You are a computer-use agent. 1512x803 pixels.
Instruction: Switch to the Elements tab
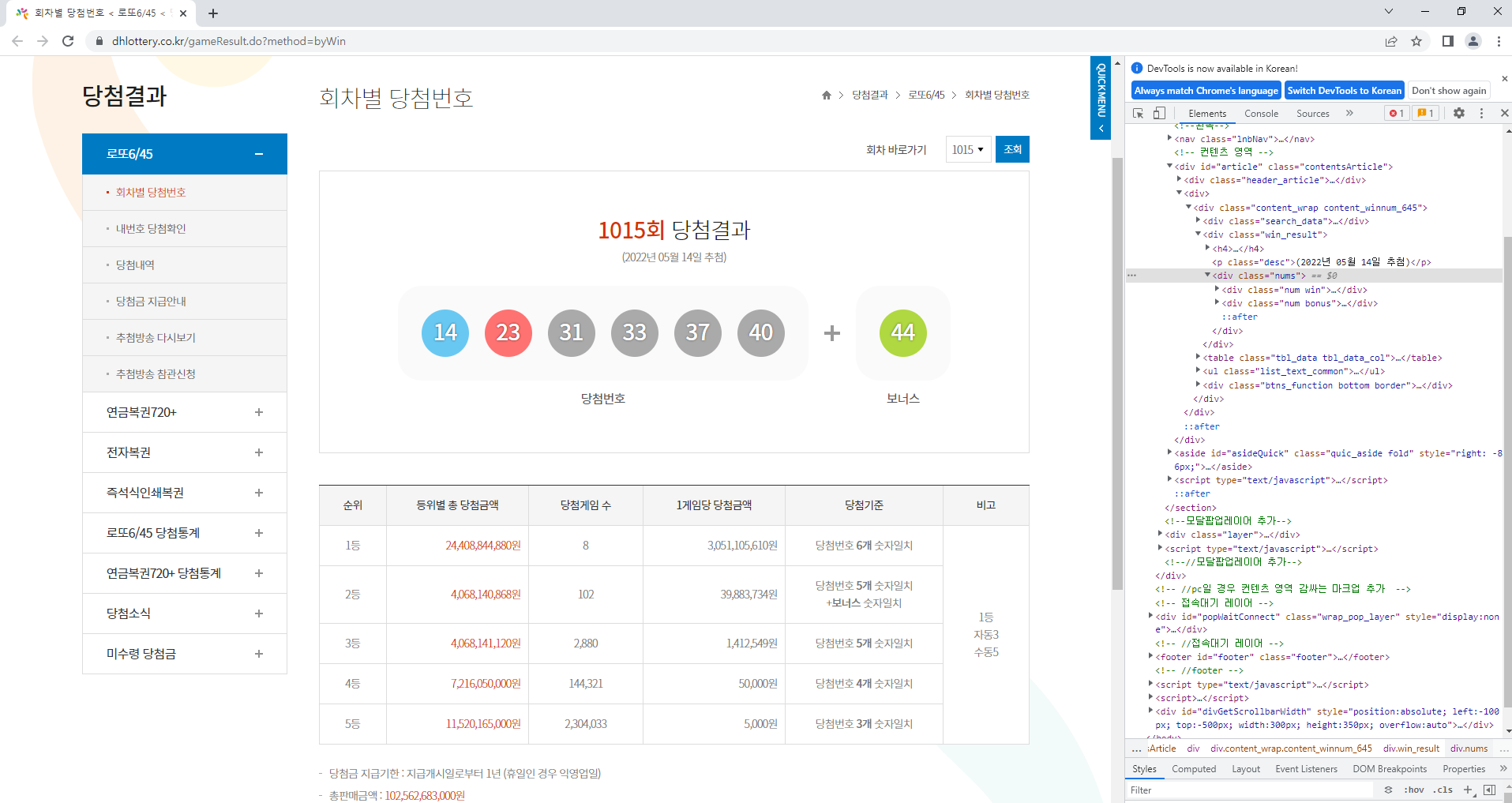pyautogui.click(x=1207, y=114)
